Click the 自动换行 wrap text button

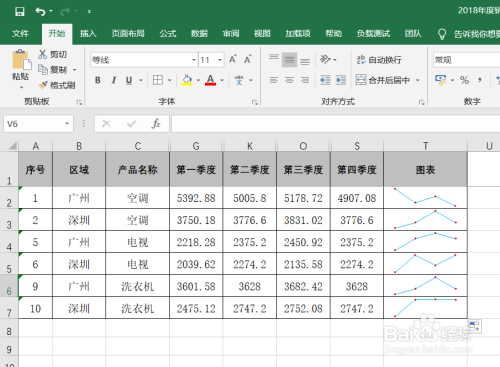point(379,60)
